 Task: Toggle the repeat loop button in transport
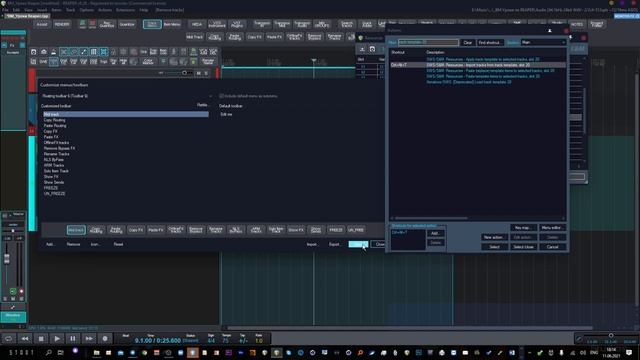[9, 338]
